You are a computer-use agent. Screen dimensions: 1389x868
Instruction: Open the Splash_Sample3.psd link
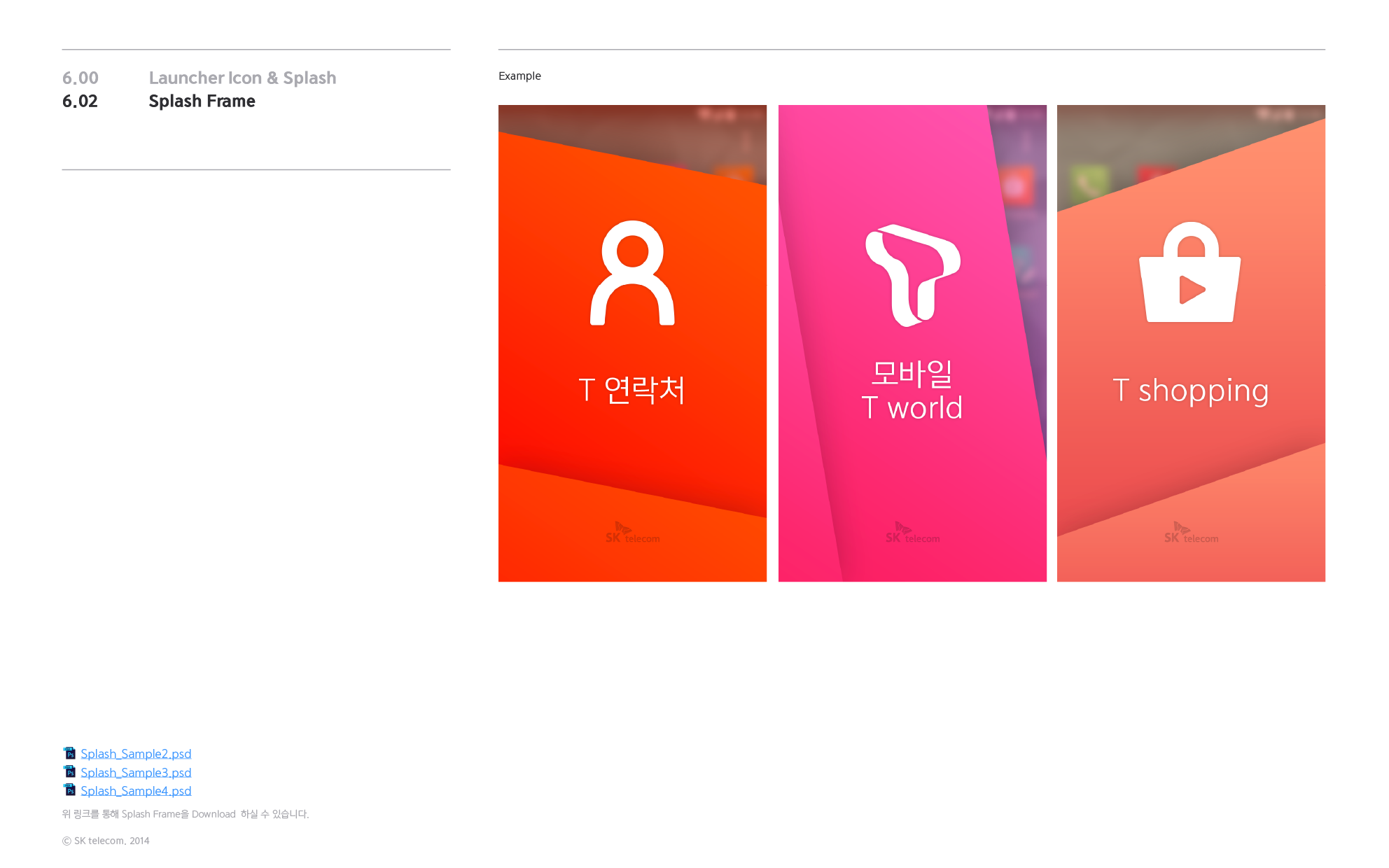point(136,773)
